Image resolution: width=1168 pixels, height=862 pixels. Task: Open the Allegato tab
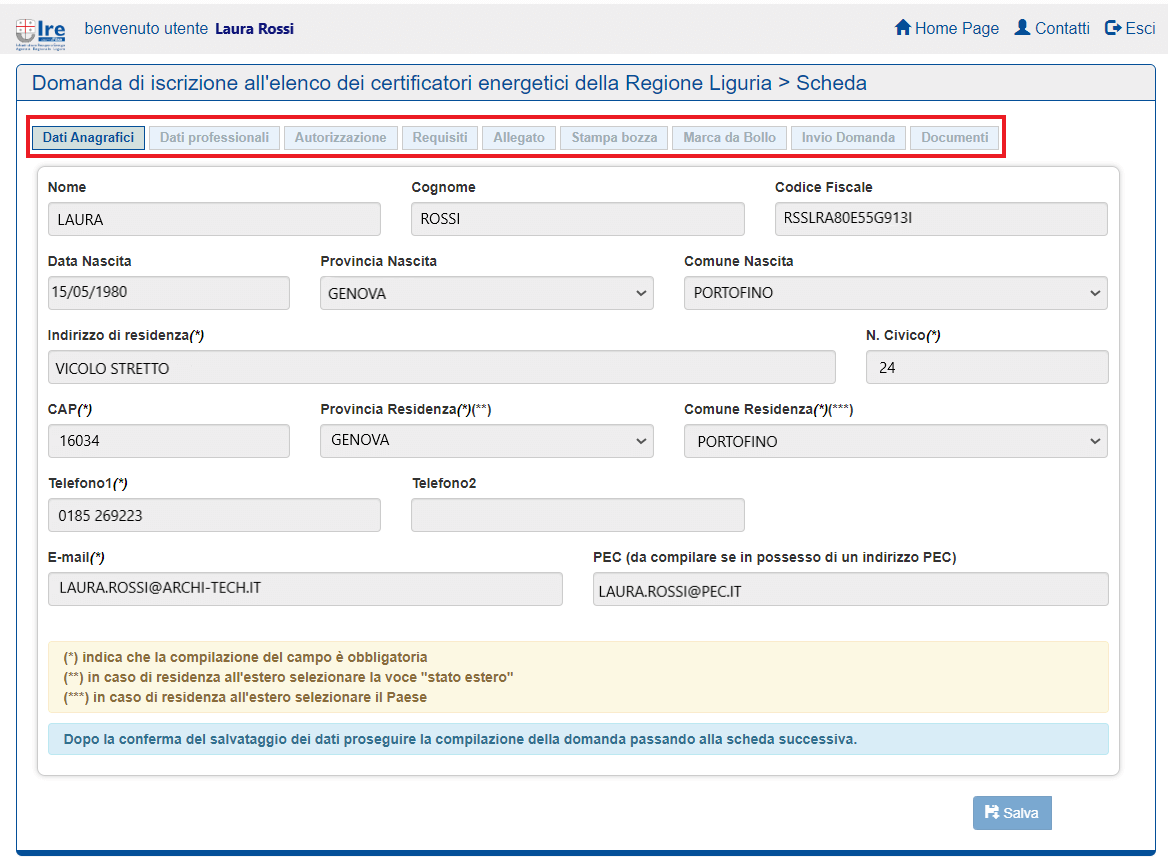point(518,137)
